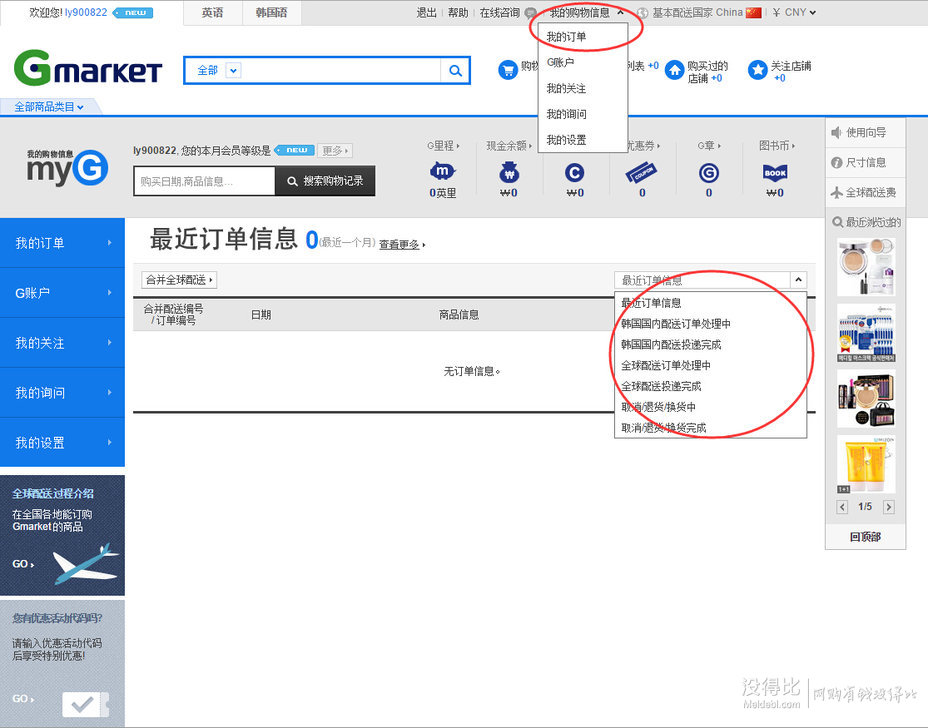Click the 购买过的店铺 house icon

coord(674,70)
